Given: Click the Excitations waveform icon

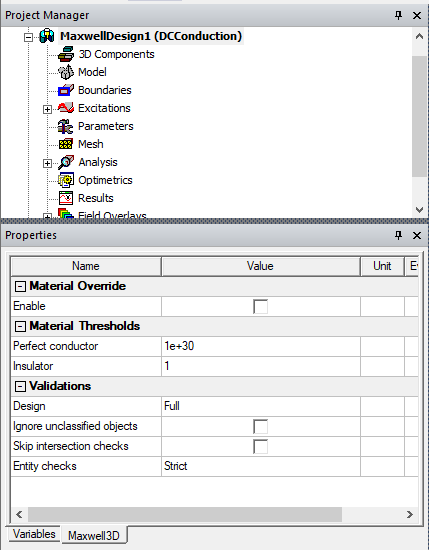Looking at the screenshot, I should click(66, 108).
